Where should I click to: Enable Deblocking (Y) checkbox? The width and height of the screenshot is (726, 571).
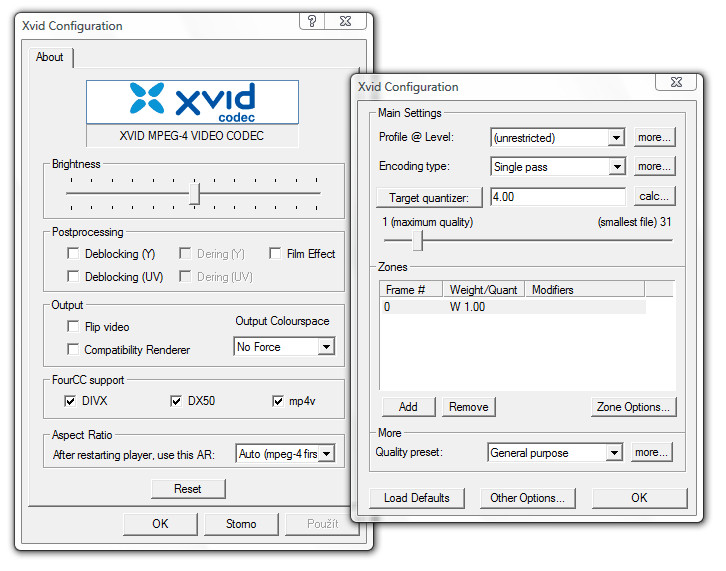[73, 253]
